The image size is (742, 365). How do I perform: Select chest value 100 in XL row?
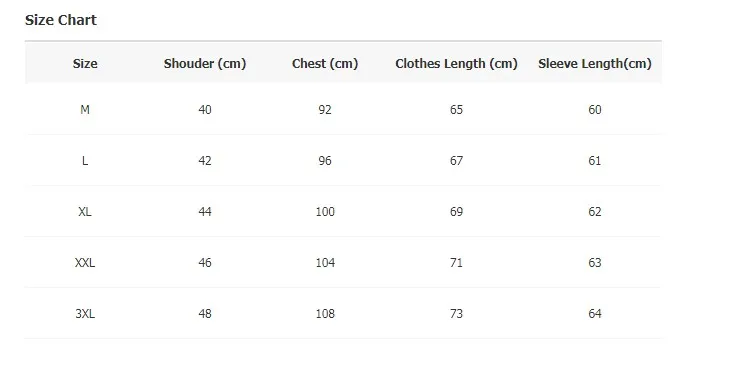tap(325, 212)
